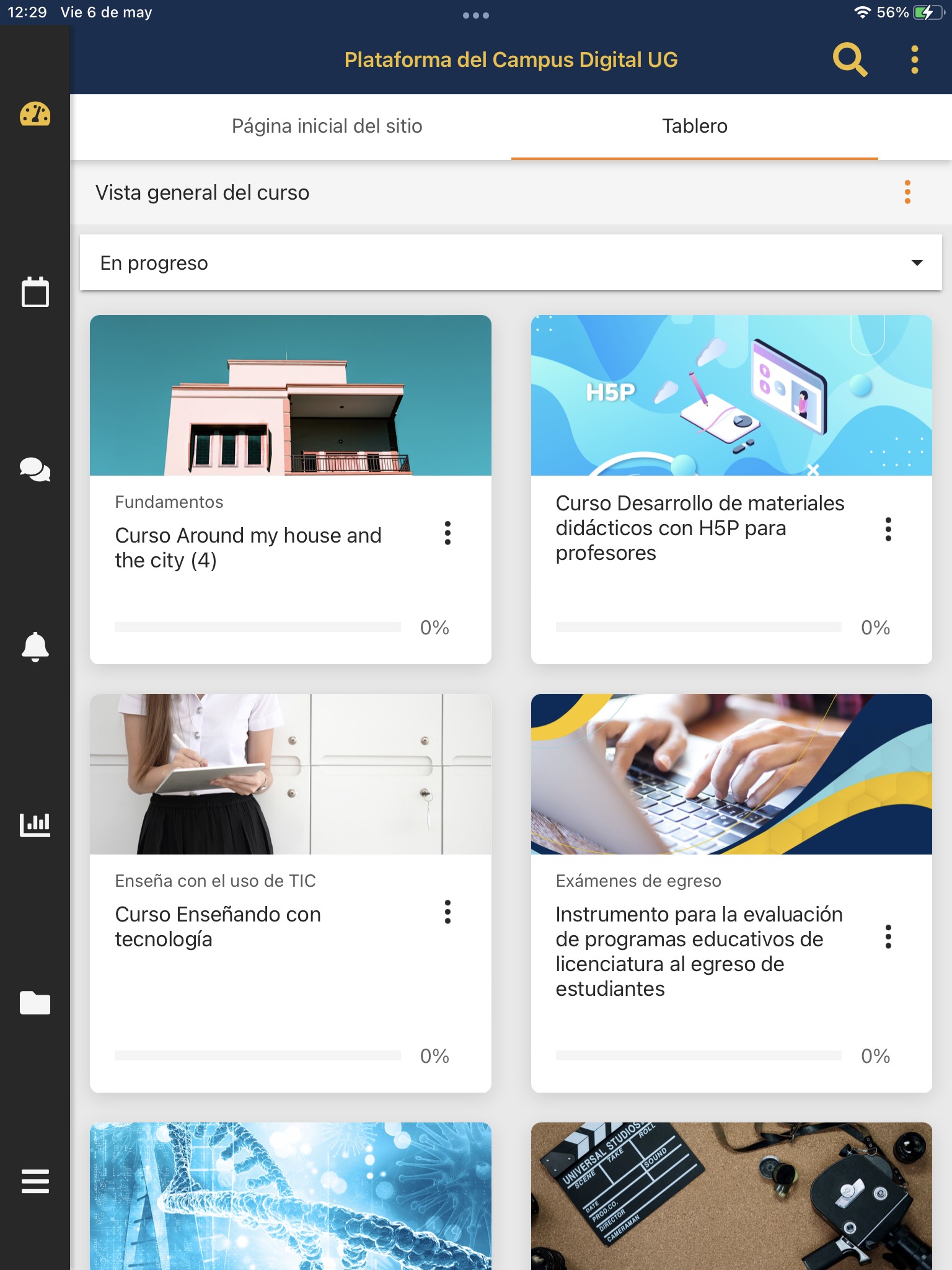Tap progress bar of Enseñando con tecnología

(x=258, y=1055)
